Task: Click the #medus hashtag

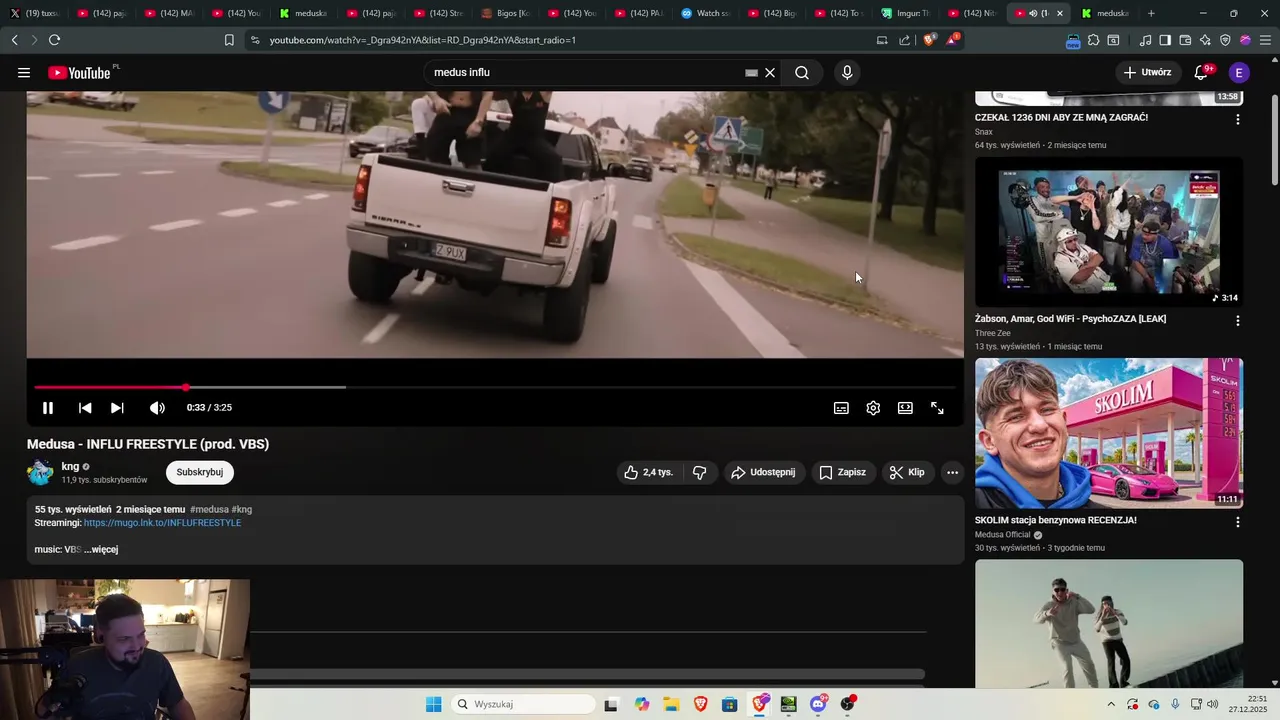Action: 209,510
